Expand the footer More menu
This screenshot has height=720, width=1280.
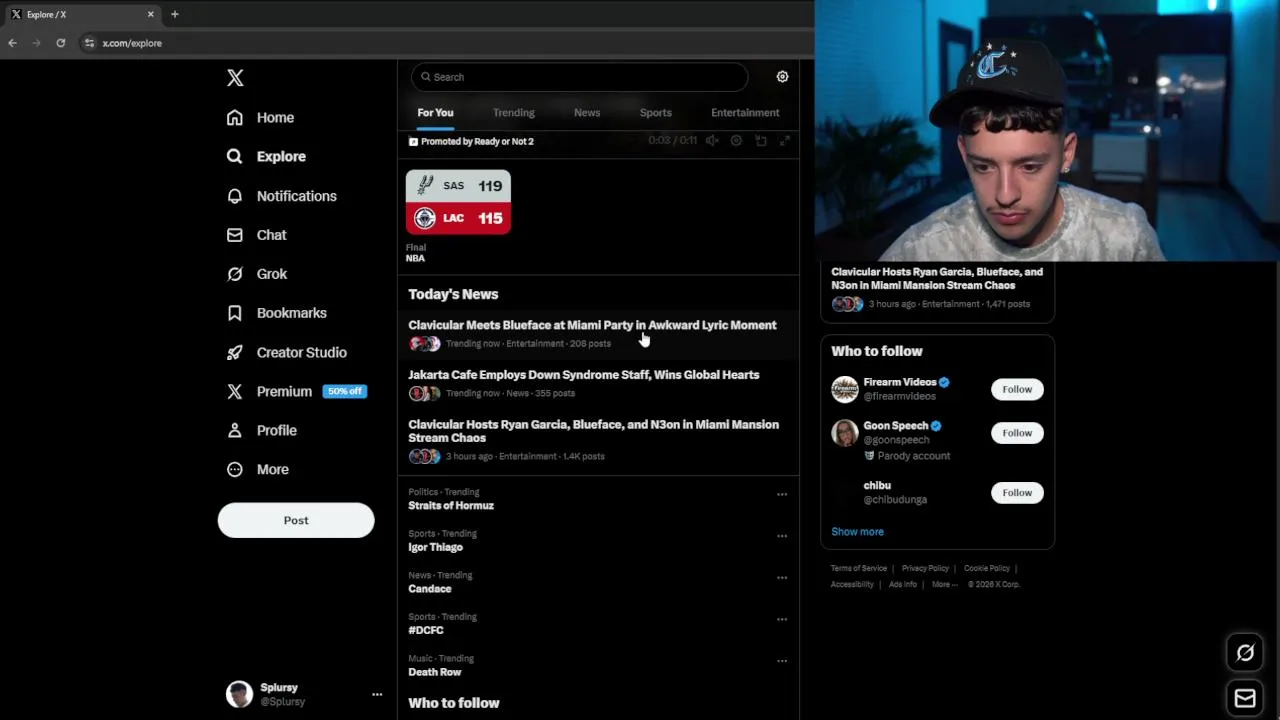[x=945, y=584]
